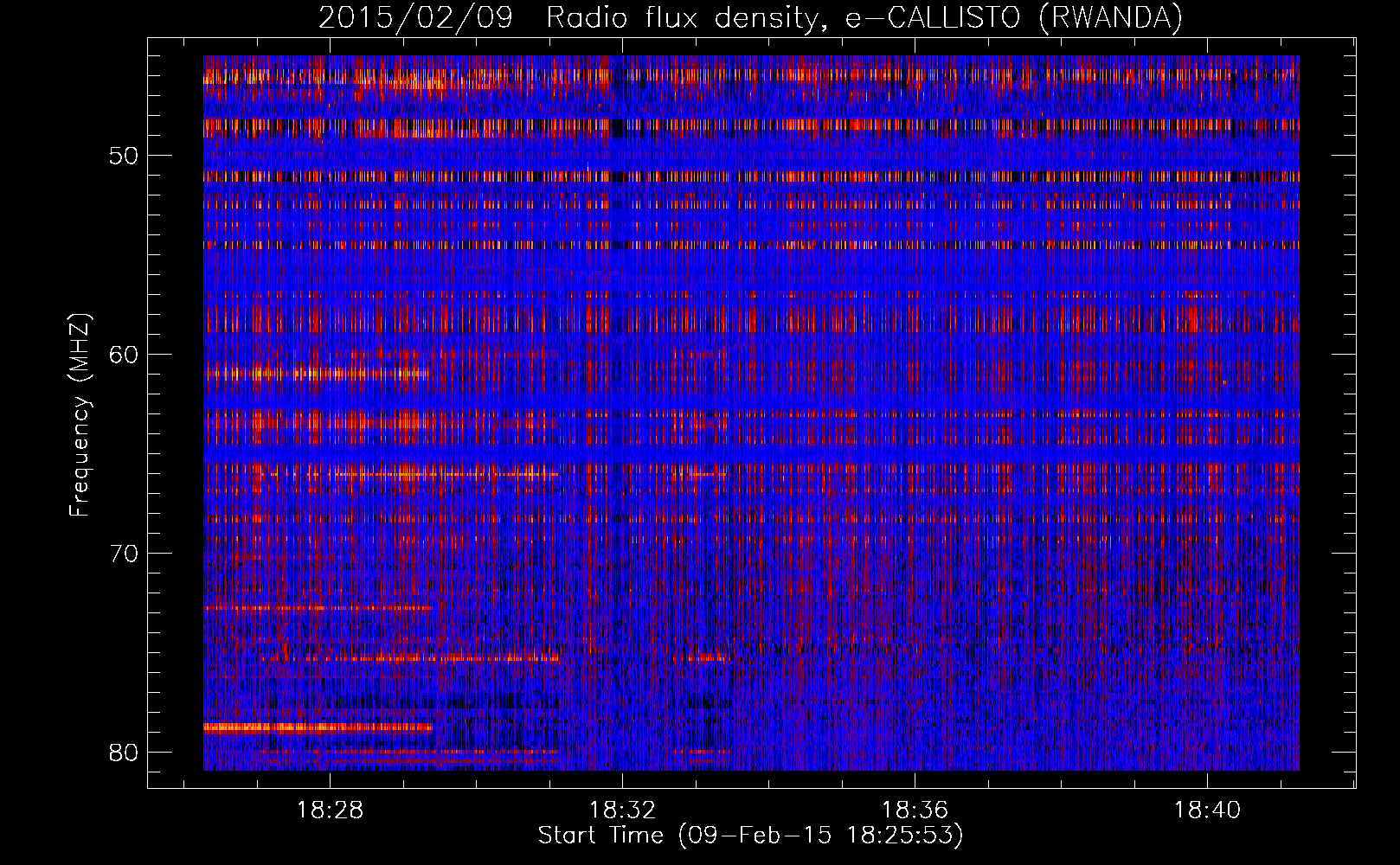This screenshot has height=865, width=1400.
Task: Click the 80 MHz frequency tick label
Action: point(125,753)
